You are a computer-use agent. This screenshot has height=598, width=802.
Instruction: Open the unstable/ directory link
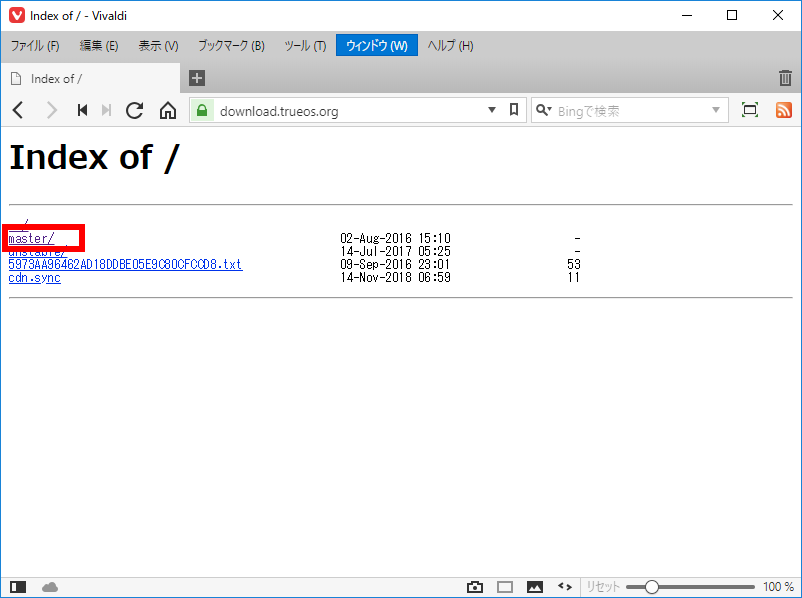37,253
